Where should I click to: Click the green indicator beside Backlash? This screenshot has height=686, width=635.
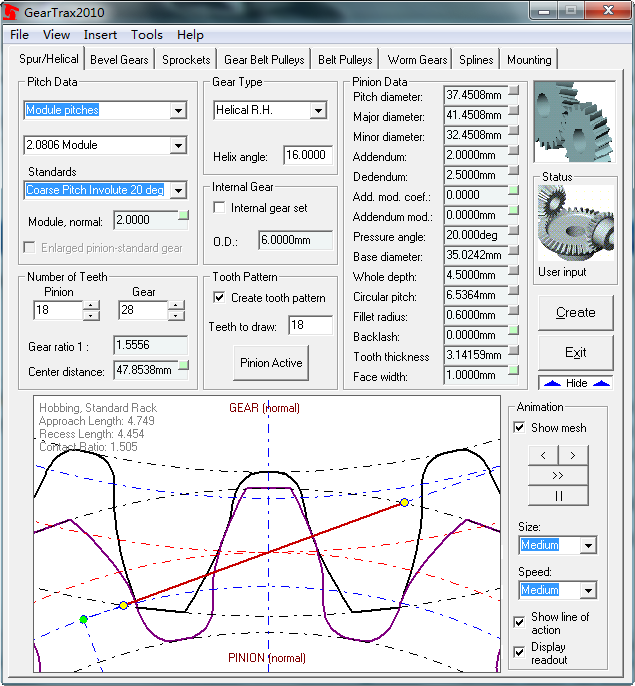(514, 330)
